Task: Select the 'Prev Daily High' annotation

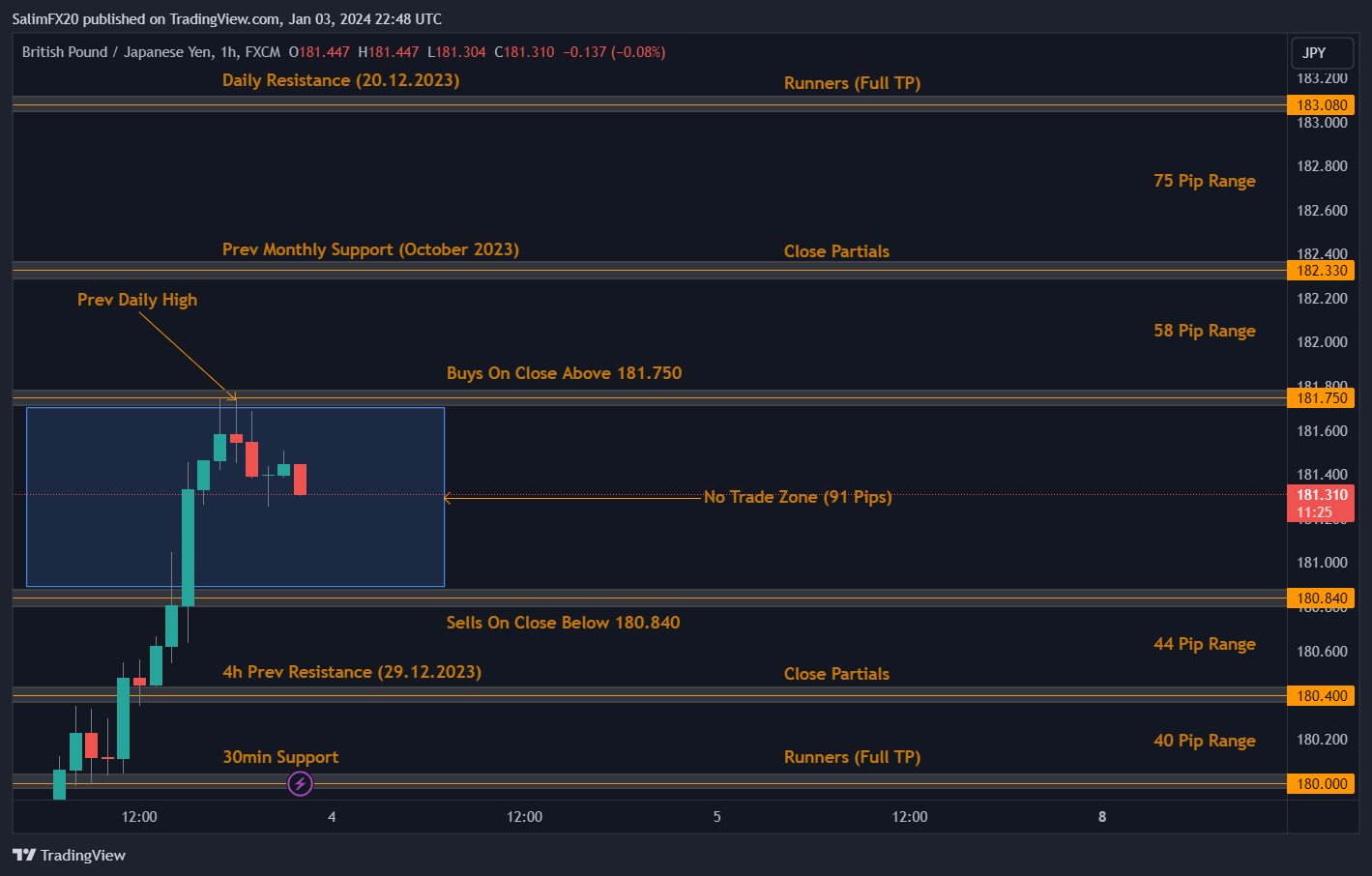Action: pyautogui.click(x=137, y=300)
